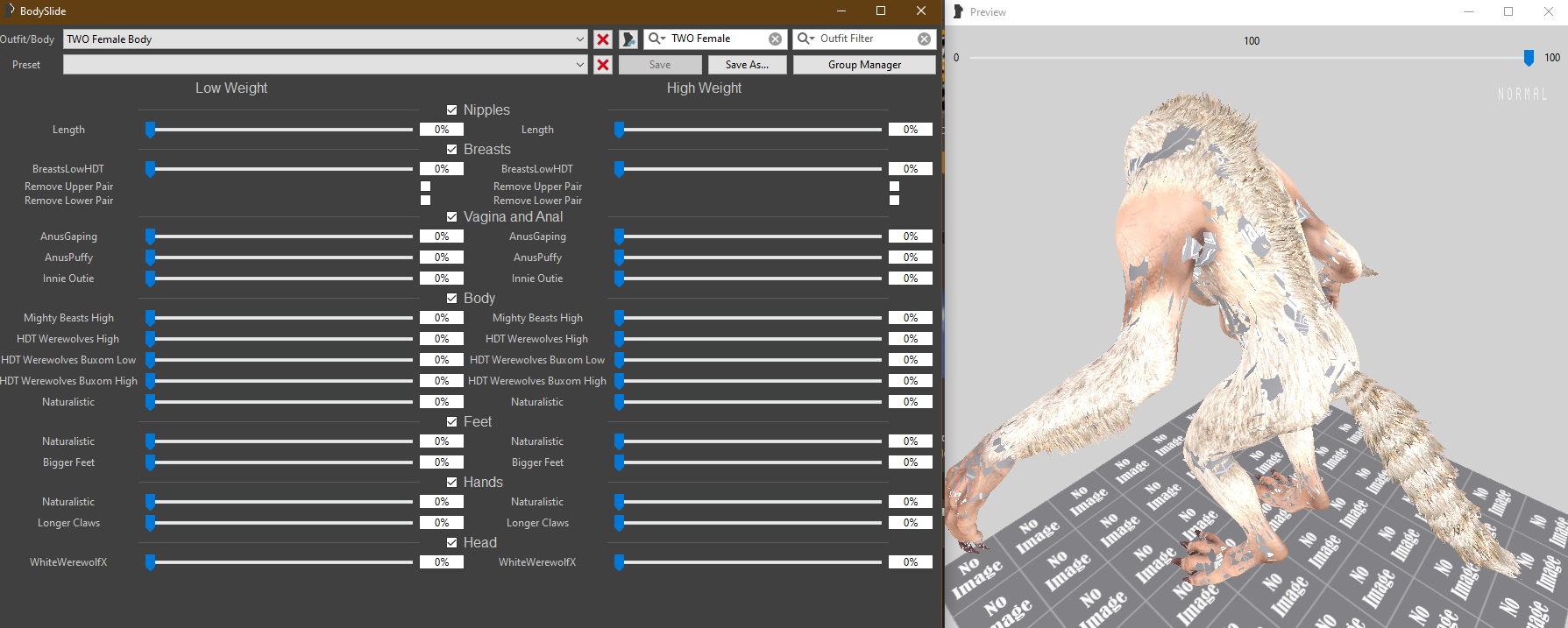Click inside the TWO Female group filter field
Image resolution: width=1568 pixels, height=628 pixels.
coord(717,39)
